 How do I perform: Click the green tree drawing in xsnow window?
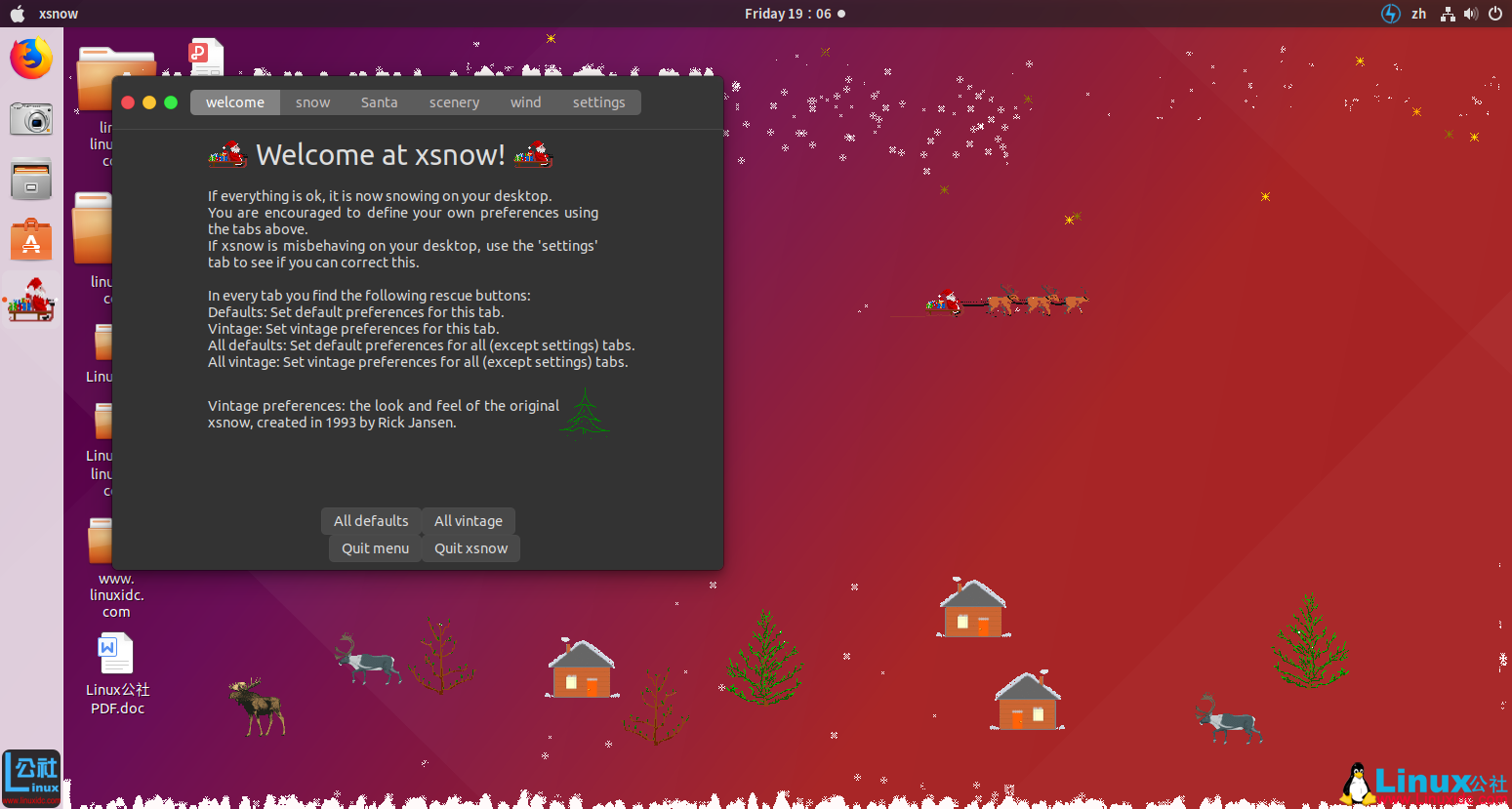pos(585,413)
